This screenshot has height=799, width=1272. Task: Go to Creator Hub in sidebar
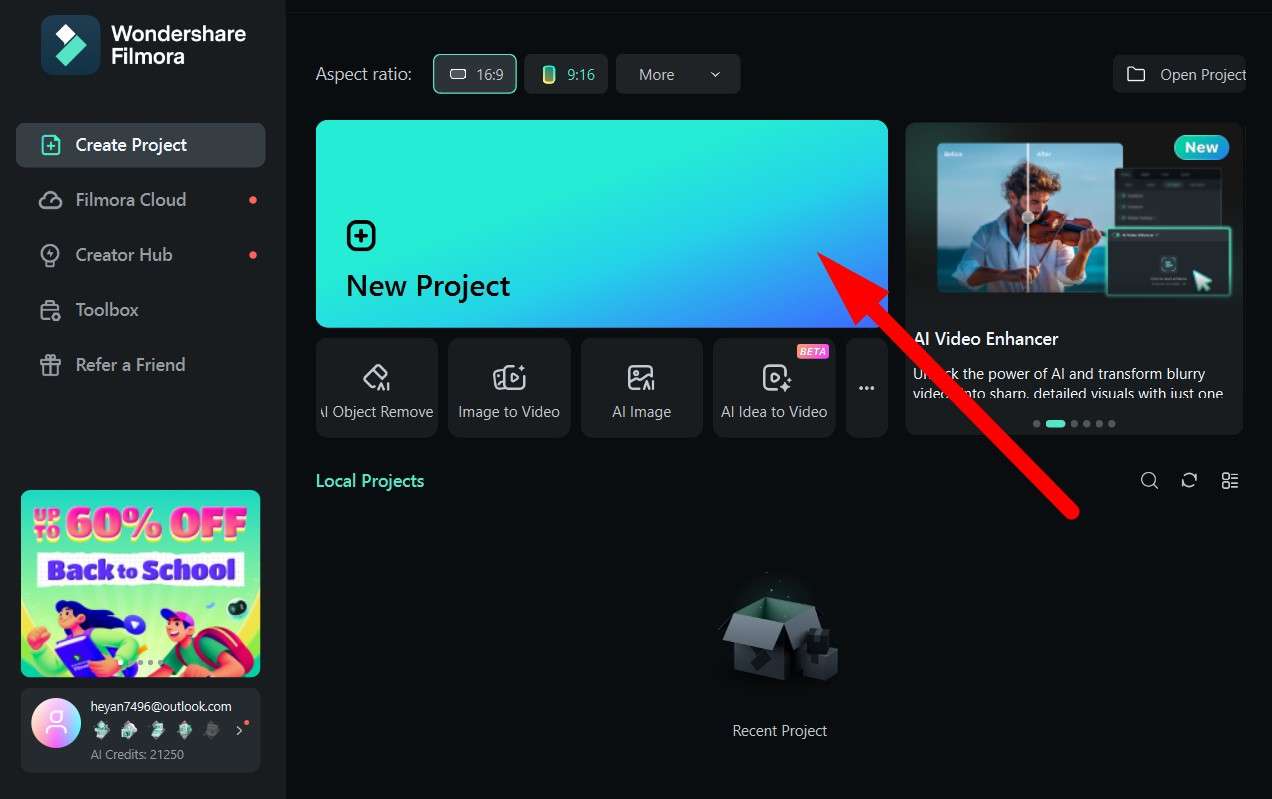point(140,255)
